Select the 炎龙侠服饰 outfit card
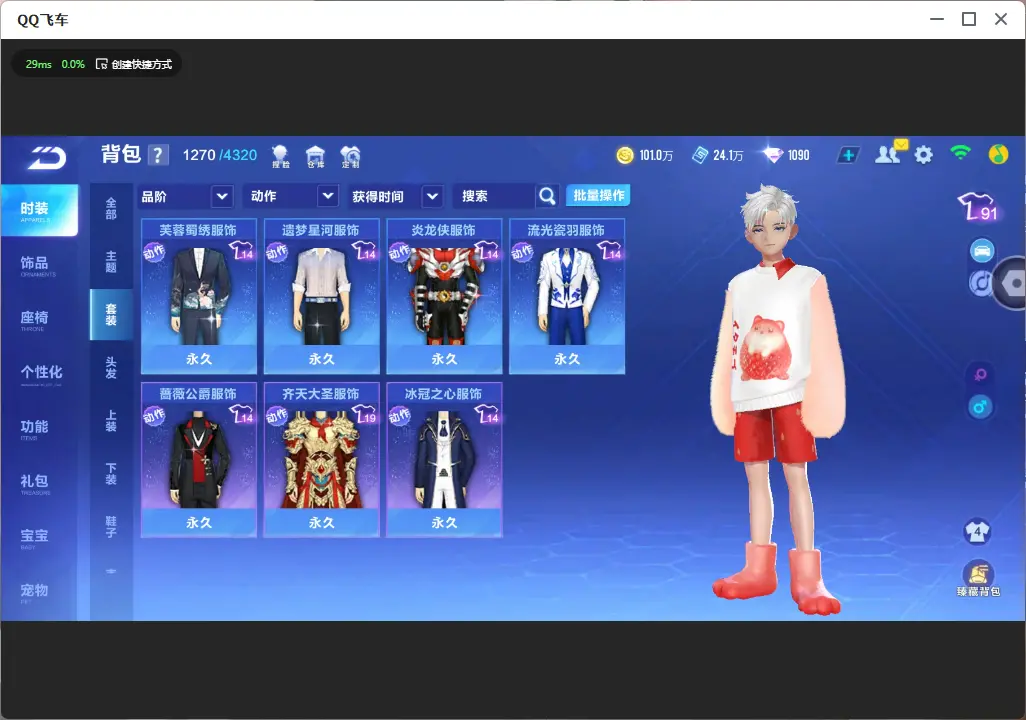 click(x=444, y=297)
